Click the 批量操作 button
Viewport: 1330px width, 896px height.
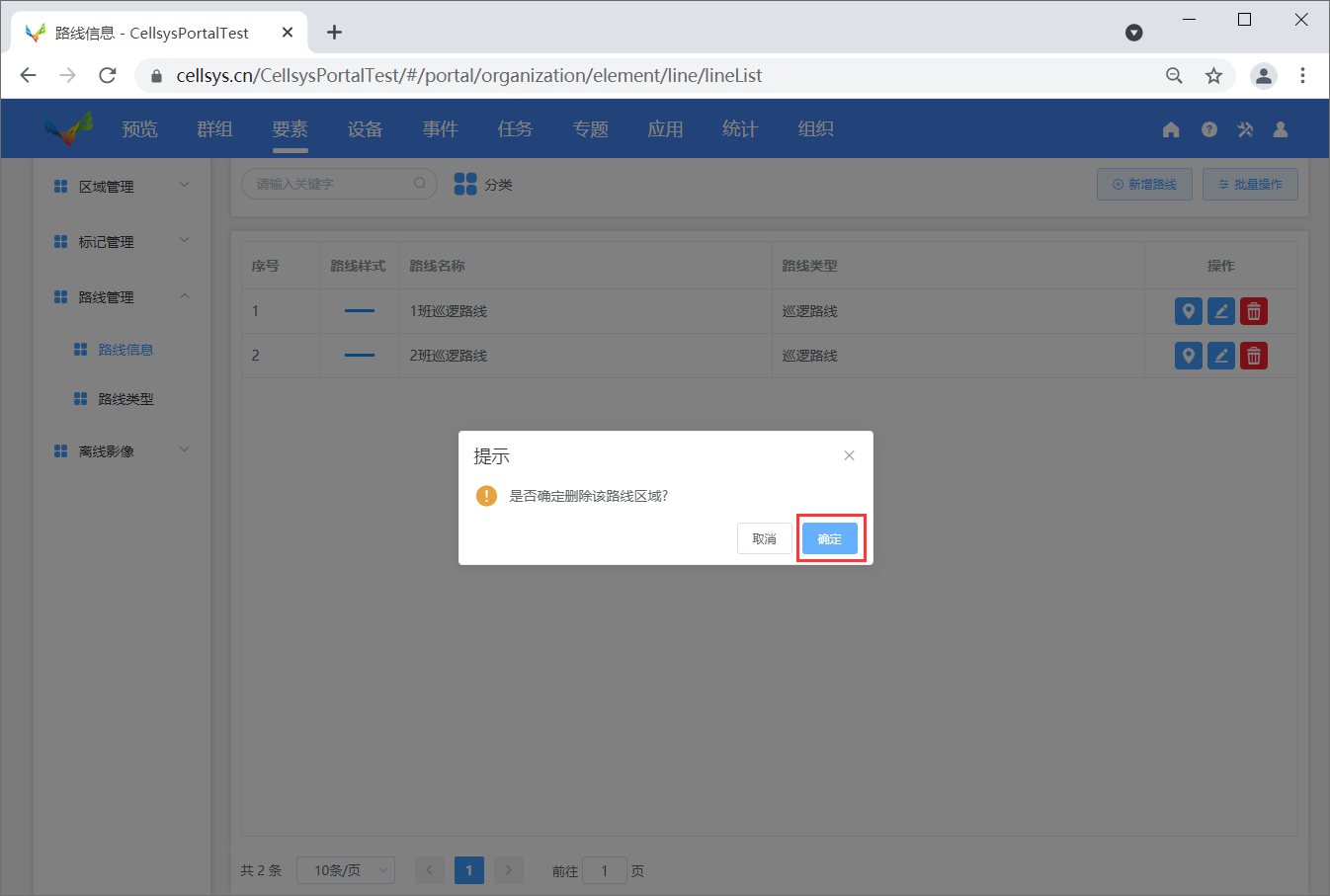(x=1250, y=184)
